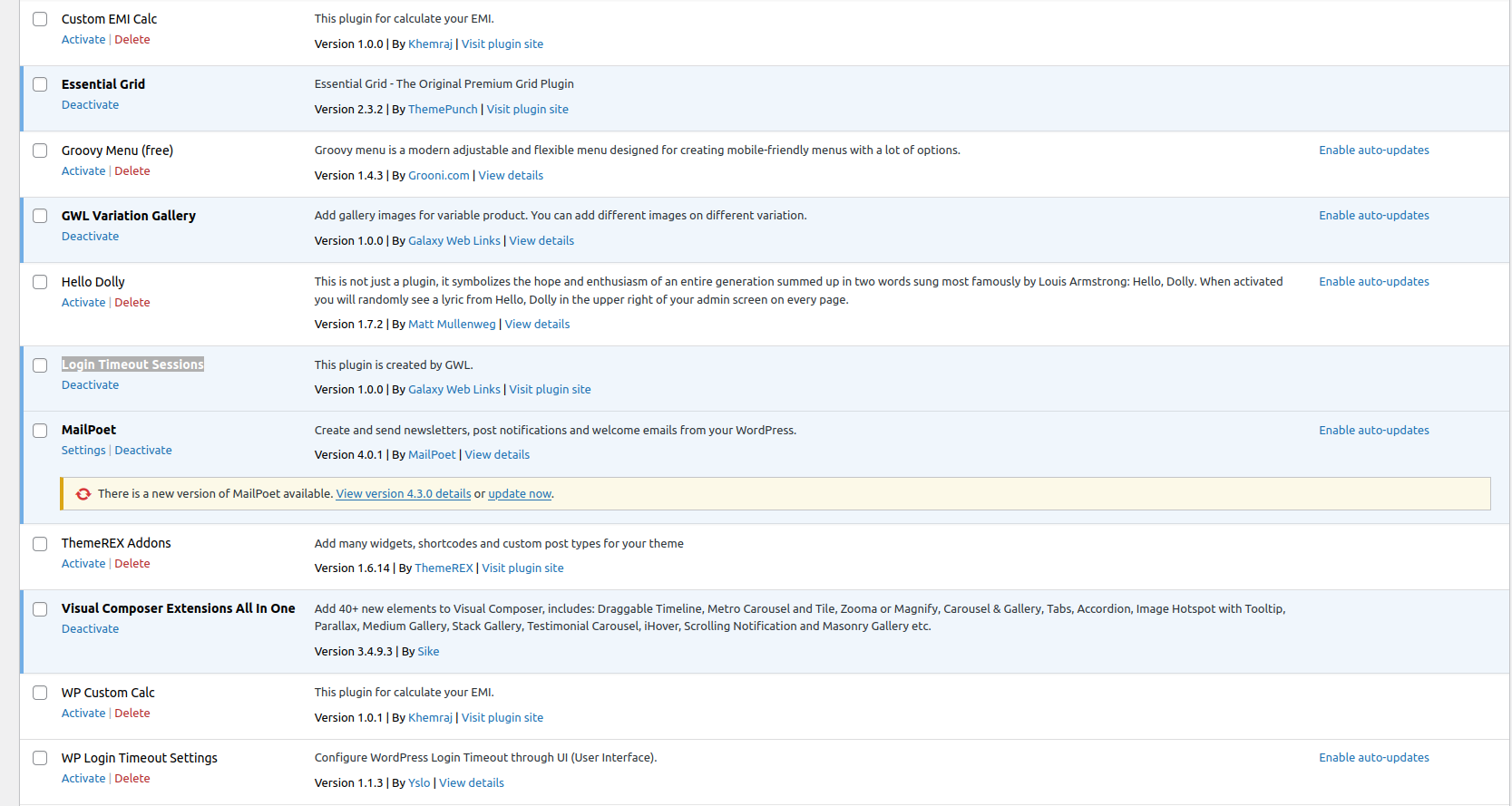Click the highlighted Login Timeout Sessions name
This screenshot has width=1512, height=806.
pos(132,364)
